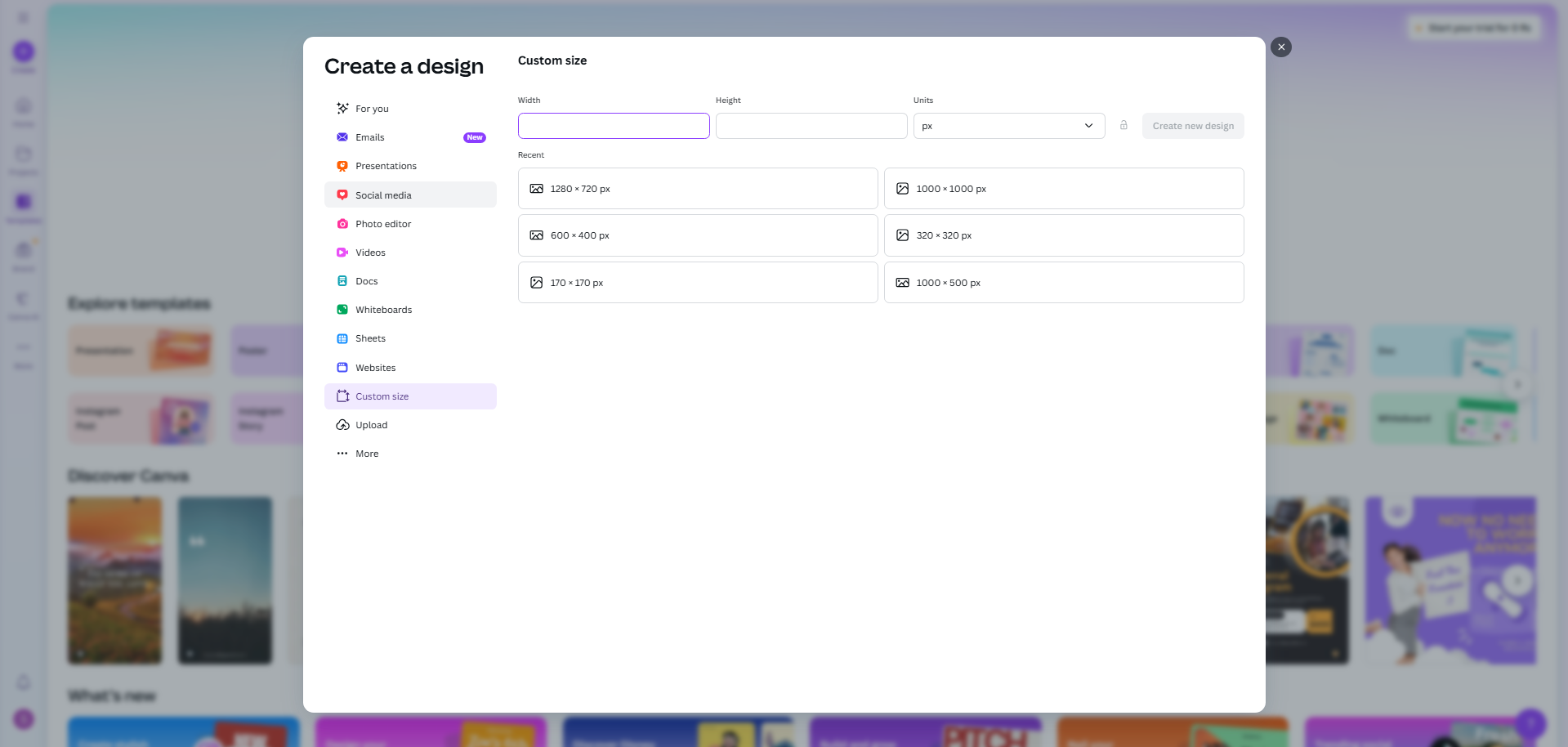Click inside the Height input field
This screenshot has height=747, width=1568.
[811, 125]
